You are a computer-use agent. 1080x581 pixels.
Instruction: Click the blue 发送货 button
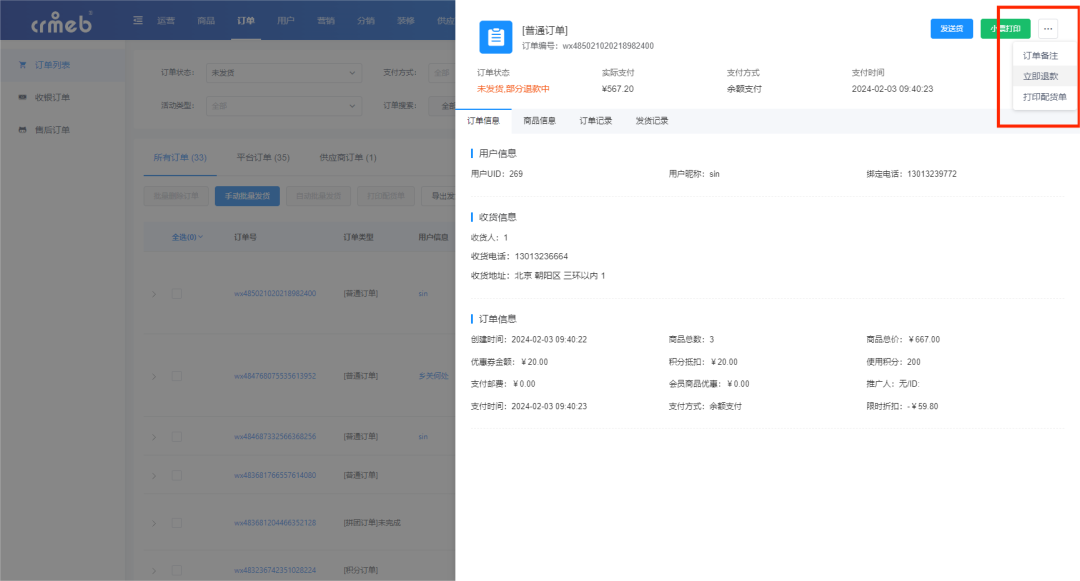pyautogui.click(x=951, y=29)
